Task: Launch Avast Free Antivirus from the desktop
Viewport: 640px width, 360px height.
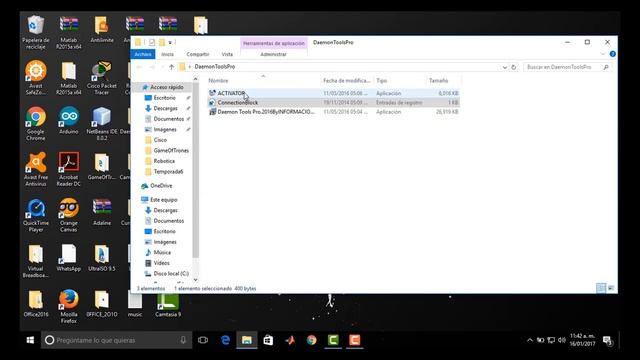Action: click(36, 169)
